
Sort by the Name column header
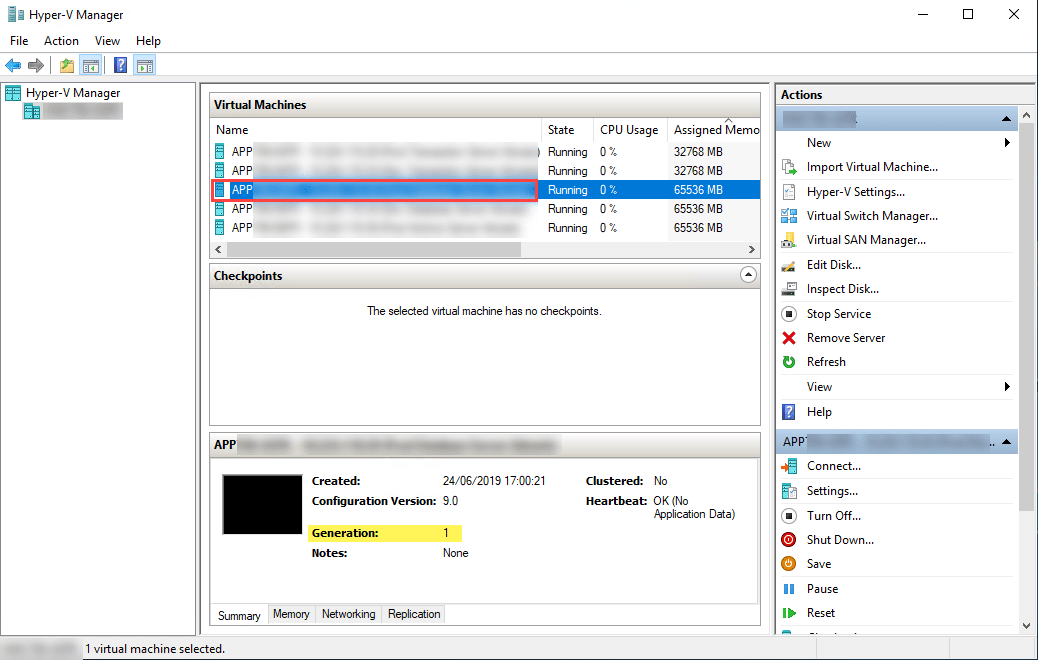pyautogui.click(x=375, y=130)
